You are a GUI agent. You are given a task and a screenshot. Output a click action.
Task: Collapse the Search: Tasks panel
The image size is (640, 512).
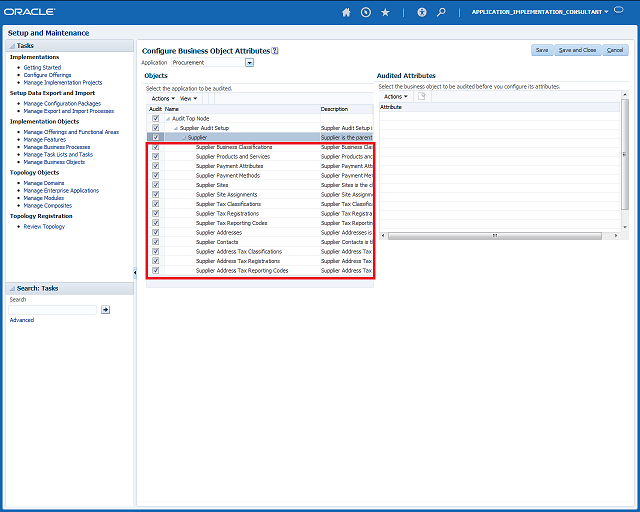tap(12, 289)
